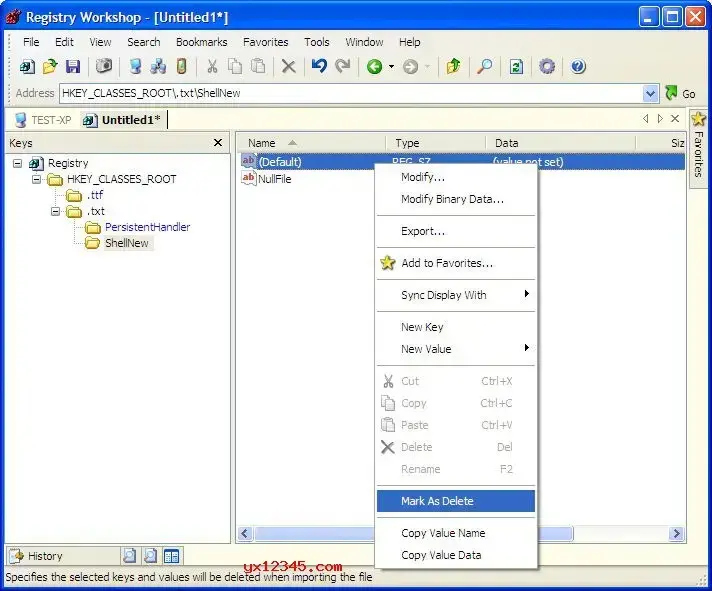Open the Tools menu
The height and width of the screenshot is (591, 712).
click(316, 42)
